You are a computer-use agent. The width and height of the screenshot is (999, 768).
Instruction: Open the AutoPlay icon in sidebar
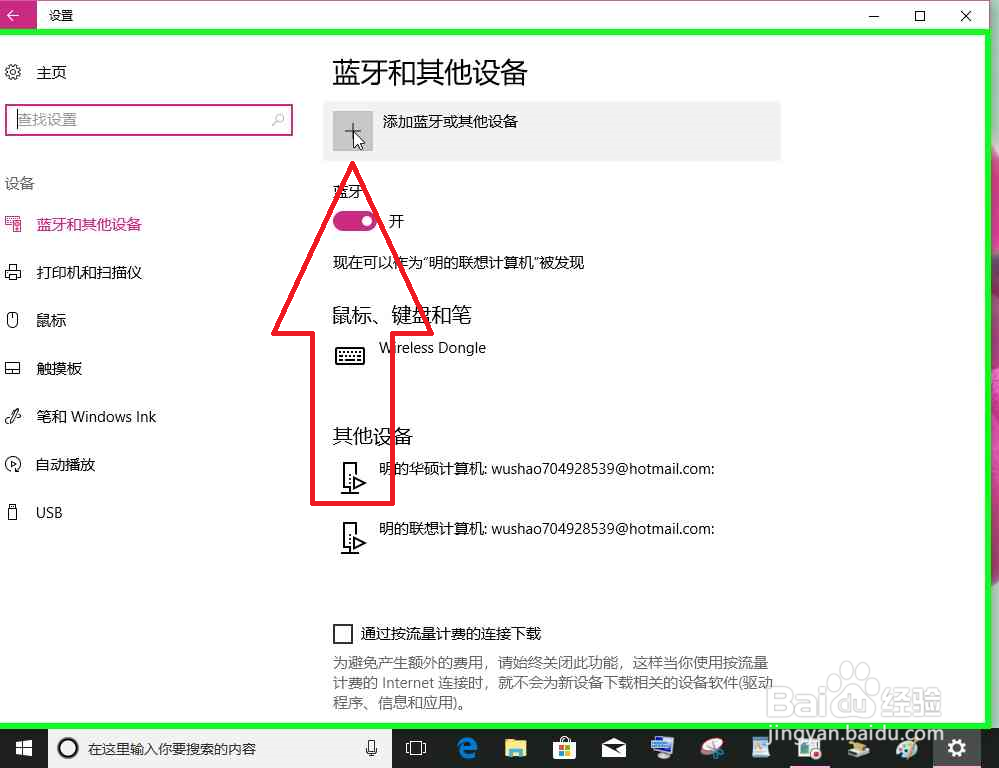click(x=13, y=465)
